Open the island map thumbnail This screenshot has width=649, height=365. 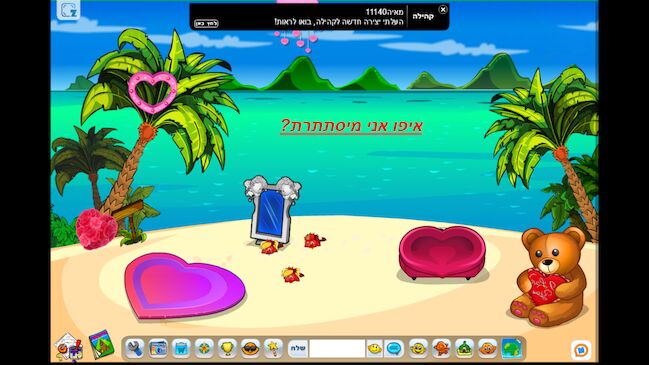[x=512, y=348]
